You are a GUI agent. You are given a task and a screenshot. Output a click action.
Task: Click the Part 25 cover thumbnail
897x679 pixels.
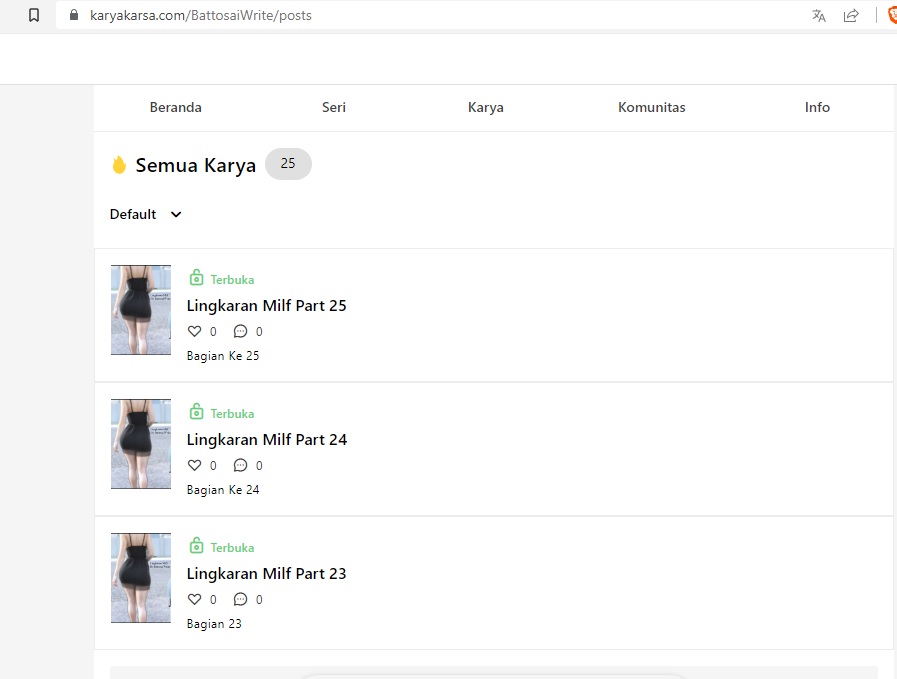[x=141, y=309]
